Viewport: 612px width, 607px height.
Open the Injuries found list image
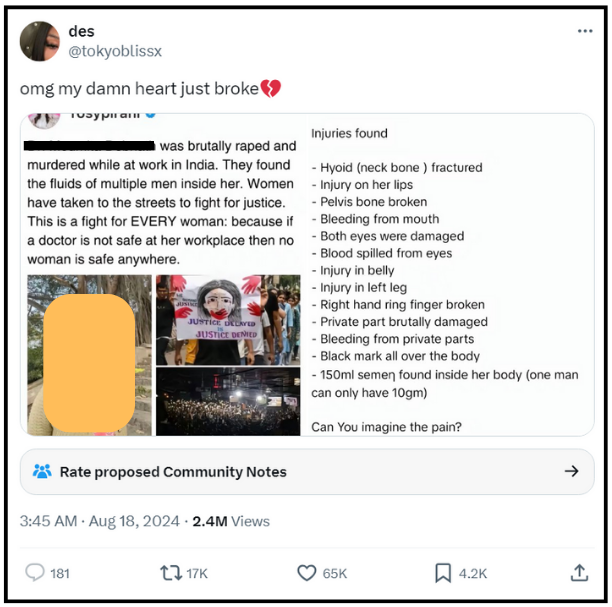click(x=449, y=275)
